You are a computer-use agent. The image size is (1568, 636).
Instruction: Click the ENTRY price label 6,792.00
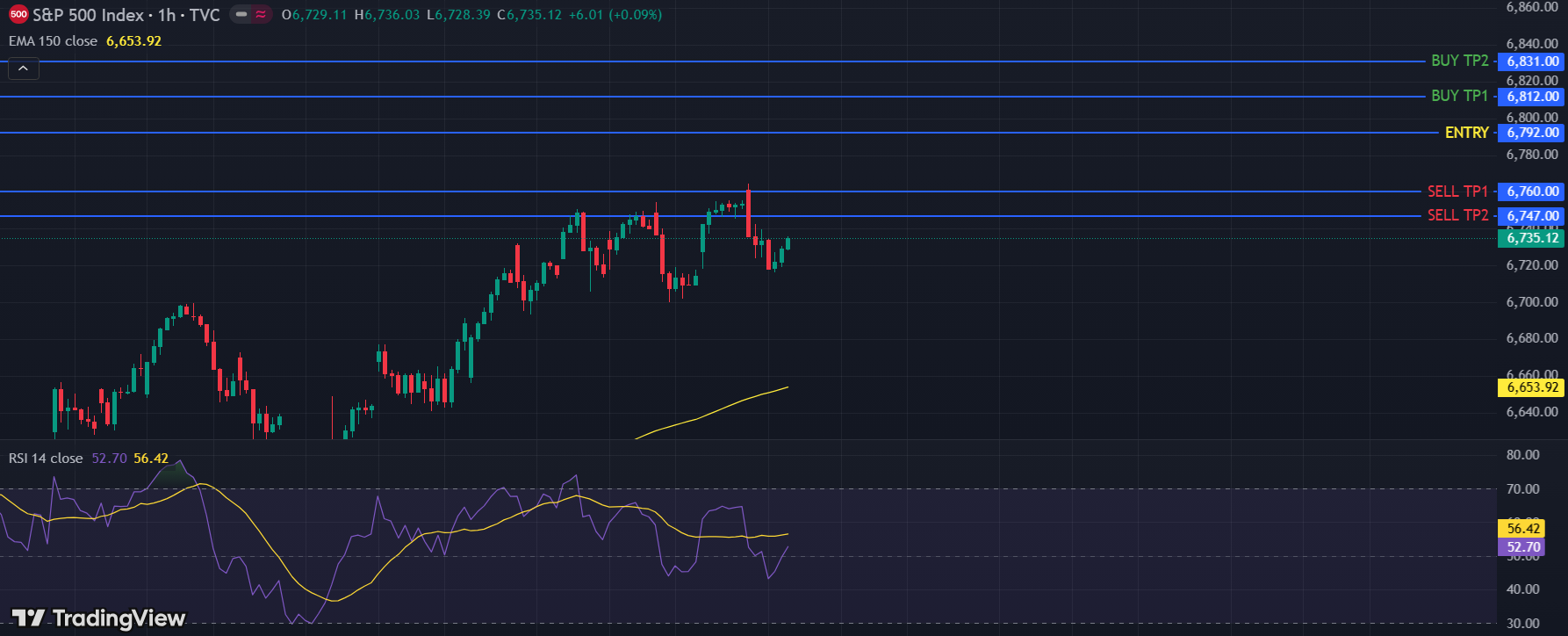click(x=1532, y=133)
